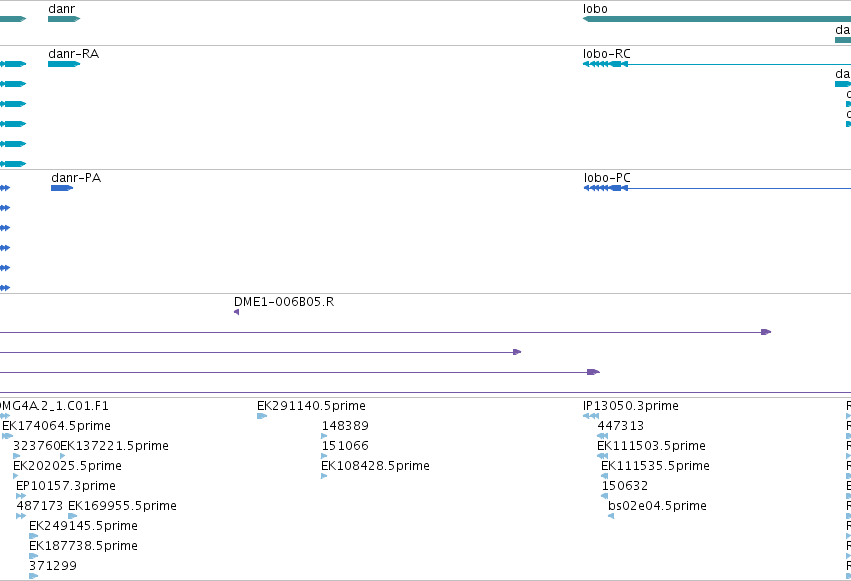Select the 323760 EST label
The image size is (851, 581).
click(x=36, y=446)
